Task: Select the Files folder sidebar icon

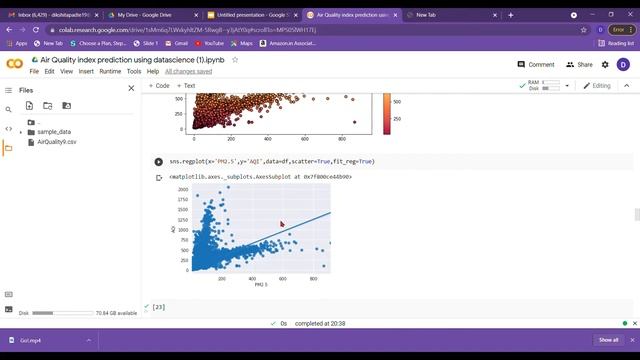Action: [8, 148]
